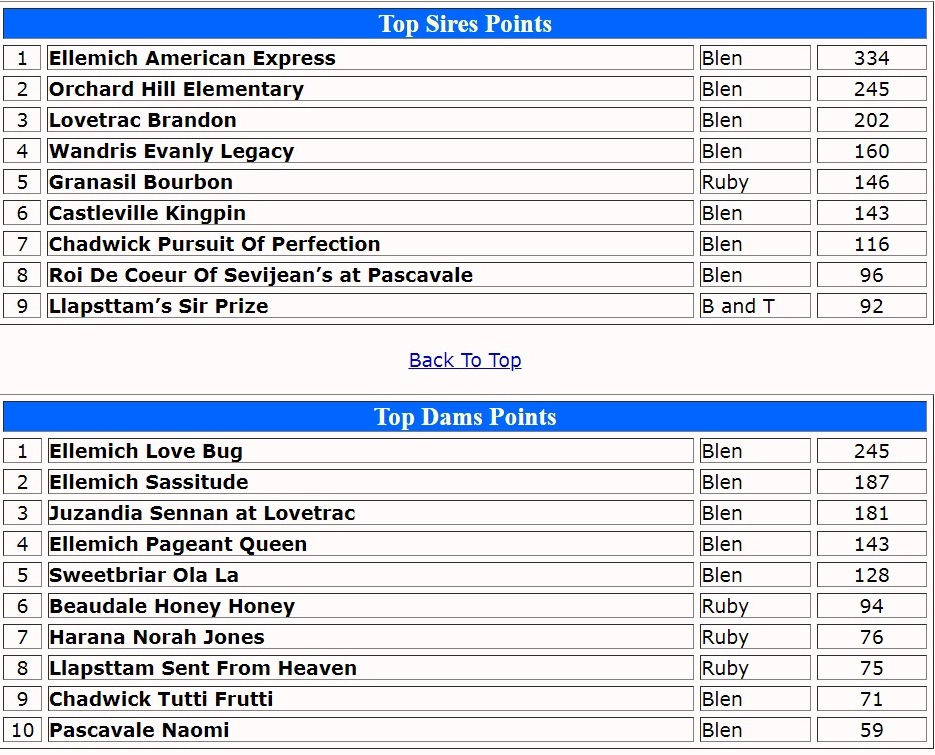Image resolution: width=935 pixels, height=755 pixels.
Task: Select Roi De Coeur Of Sevijean's entry
Action: point(260,275)
